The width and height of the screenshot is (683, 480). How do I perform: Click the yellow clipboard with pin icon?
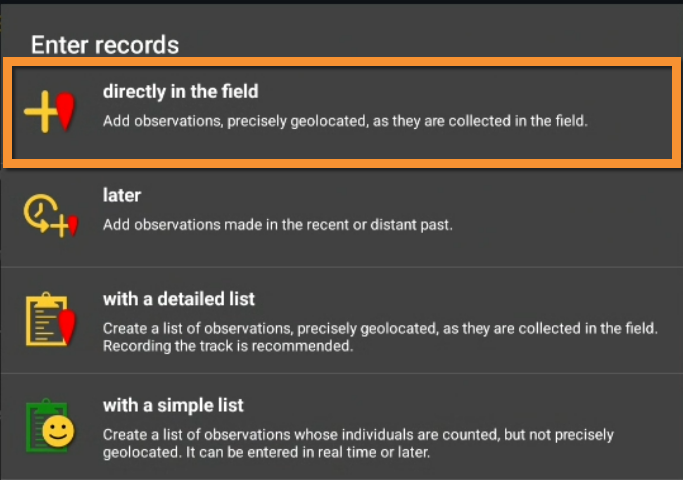pyautogui.click(x=50, y=319)
